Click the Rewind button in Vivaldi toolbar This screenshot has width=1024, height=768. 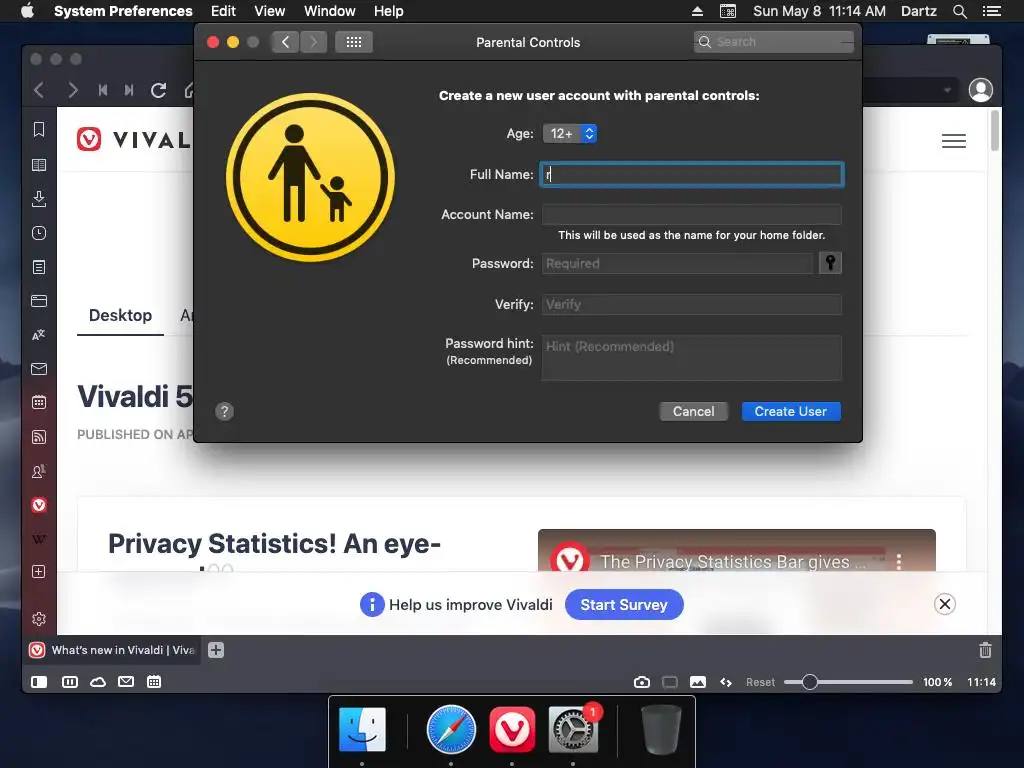click(103, 90)
